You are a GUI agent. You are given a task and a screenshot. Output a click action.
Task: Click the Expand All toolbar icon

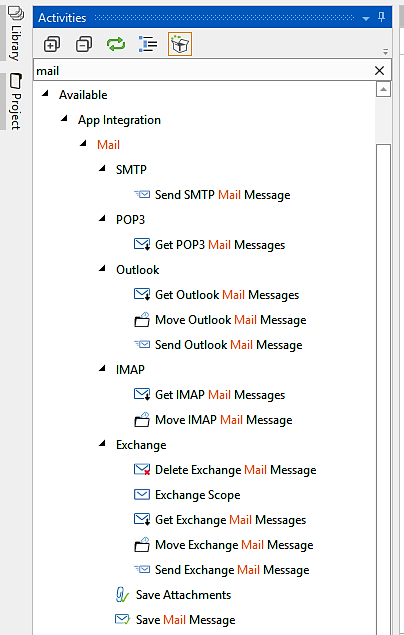click(x=52, y=44)
